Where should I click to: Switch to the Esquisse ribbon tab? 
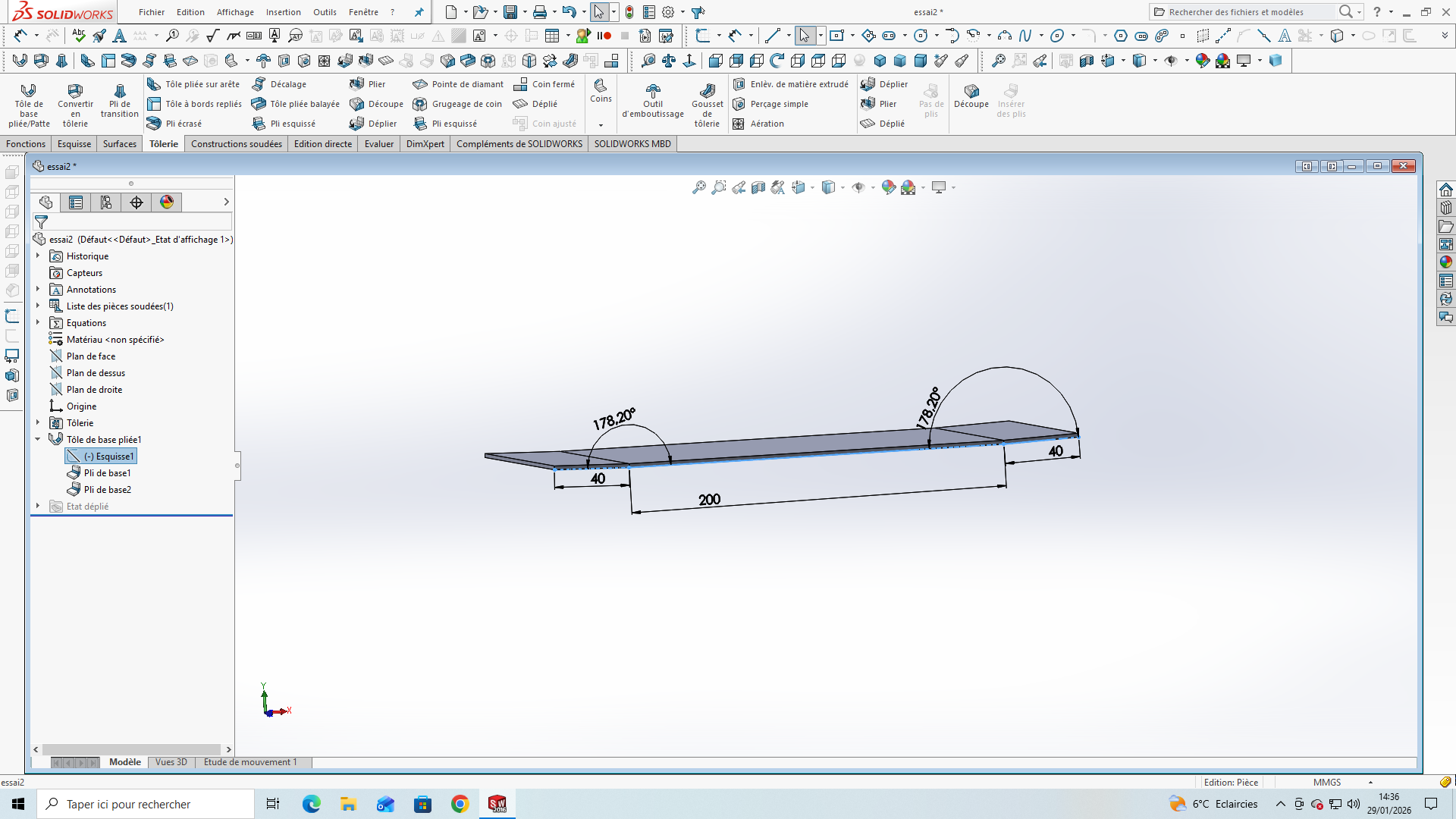pos(74,144)
